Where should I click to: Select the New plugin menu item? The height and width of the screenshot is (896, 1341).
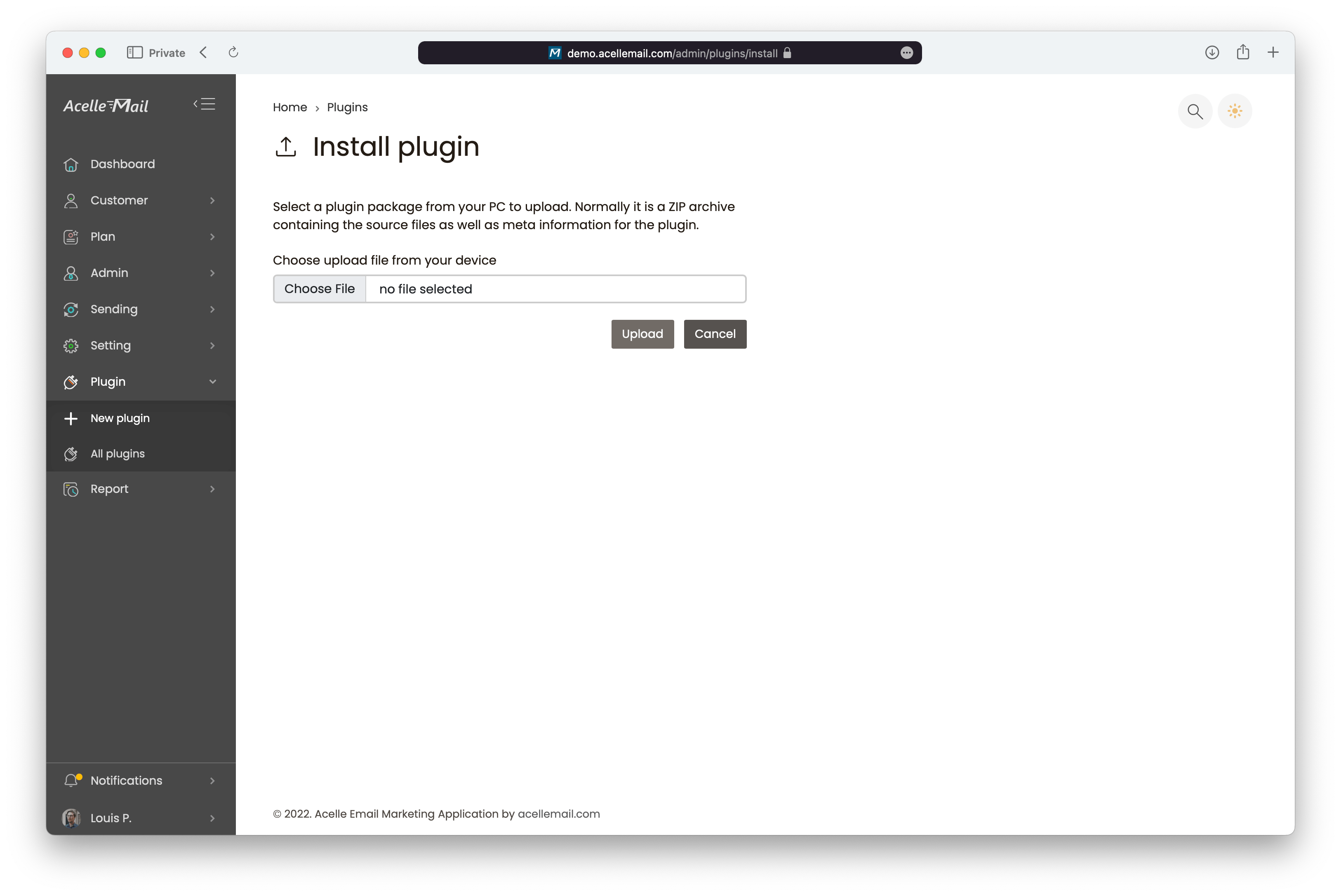(120, 418)
